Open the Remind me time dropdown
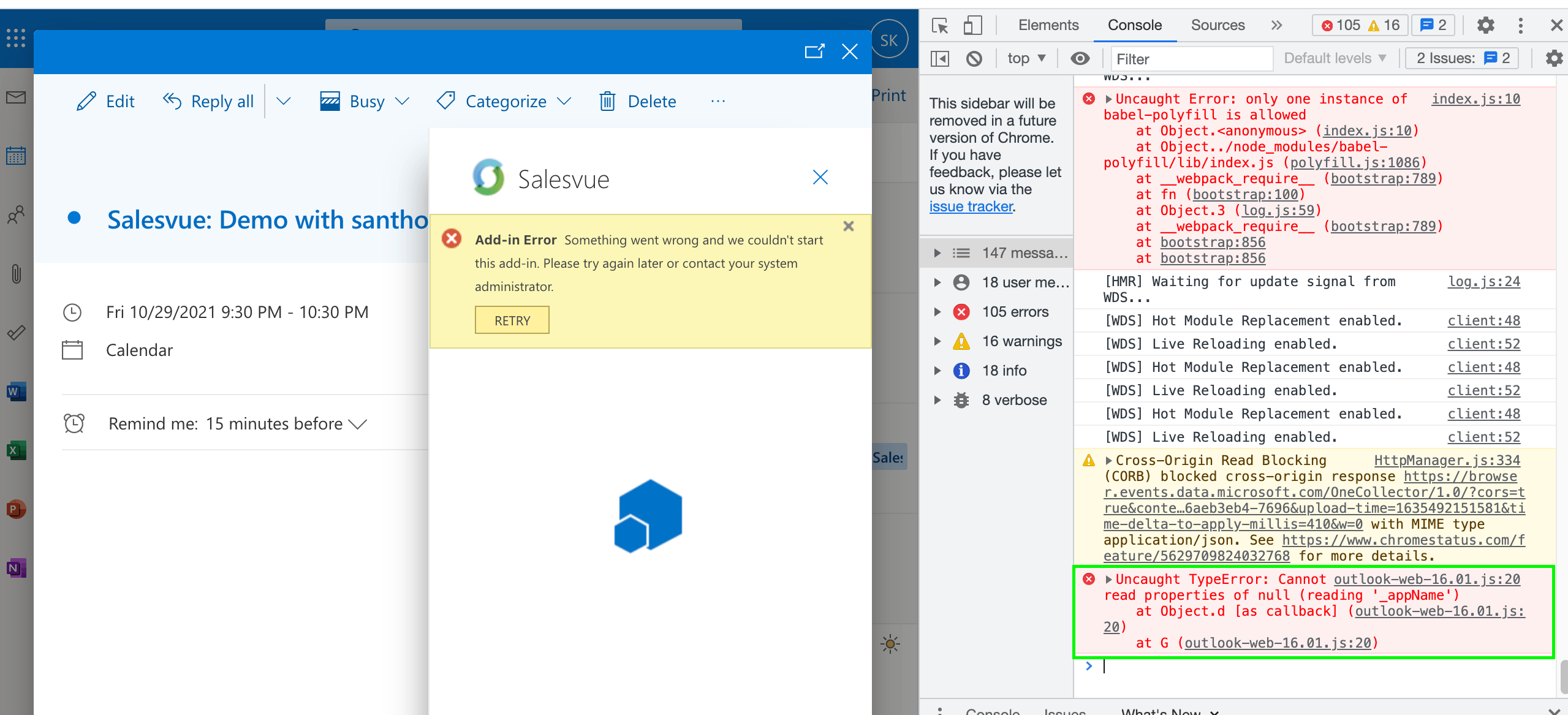Screen dimensions: 1568x715 point(286,423)
